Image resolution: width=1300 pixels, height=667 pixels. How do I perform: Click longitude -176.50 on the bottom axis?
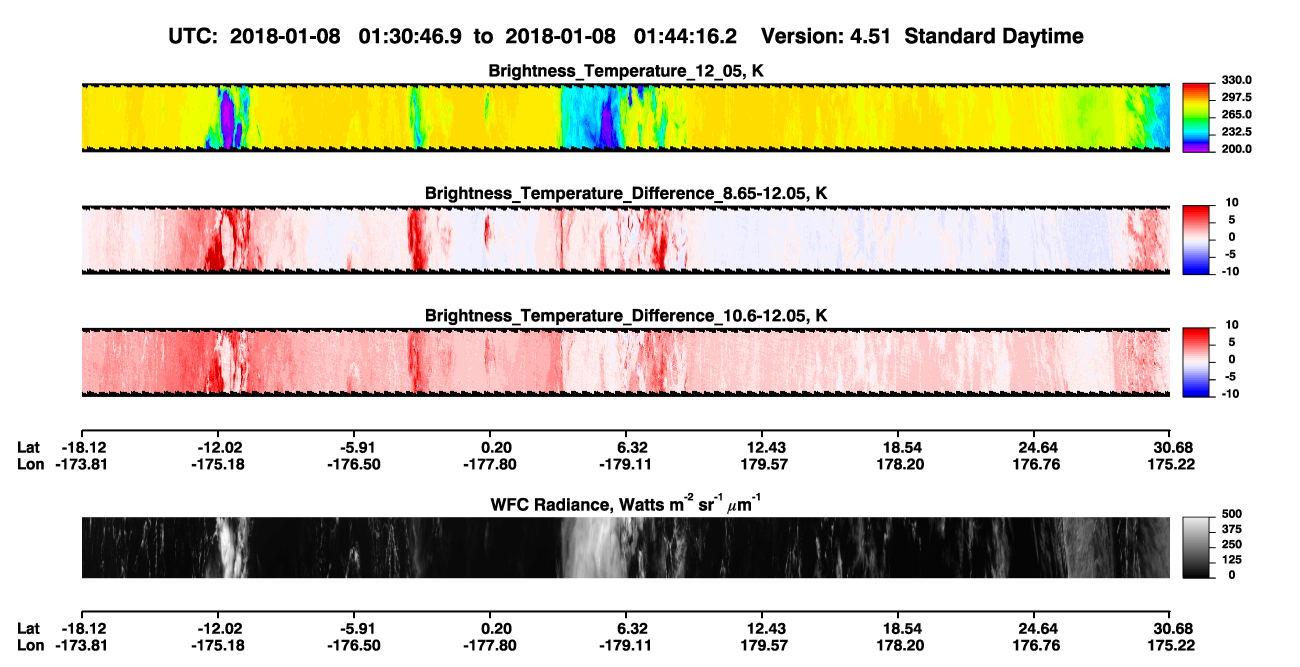pyautogui.click(x=353, y=646)
